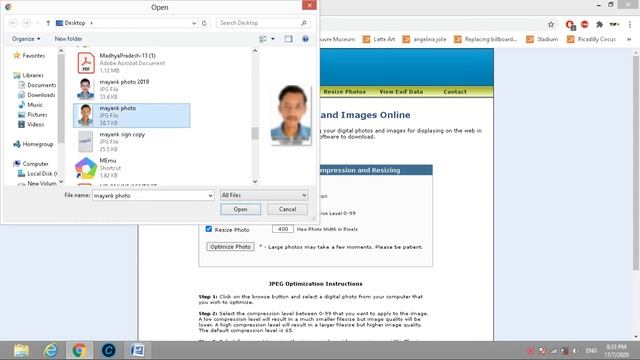The height and width of the screenshot is (360, 640).
Task: Open File Explorer from taskbar
Action: [21, 351]
